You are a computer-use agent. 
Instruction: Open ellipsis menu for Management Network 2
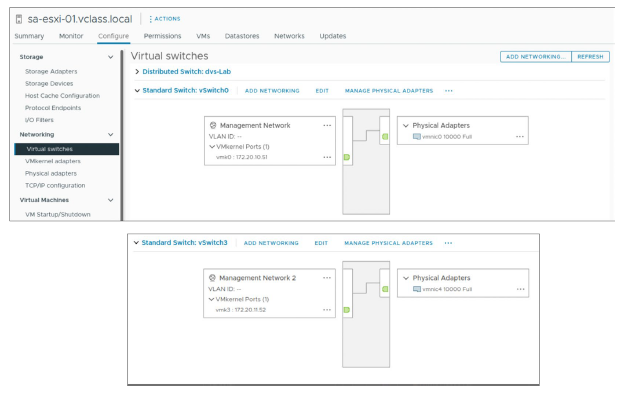coord(327,278)
